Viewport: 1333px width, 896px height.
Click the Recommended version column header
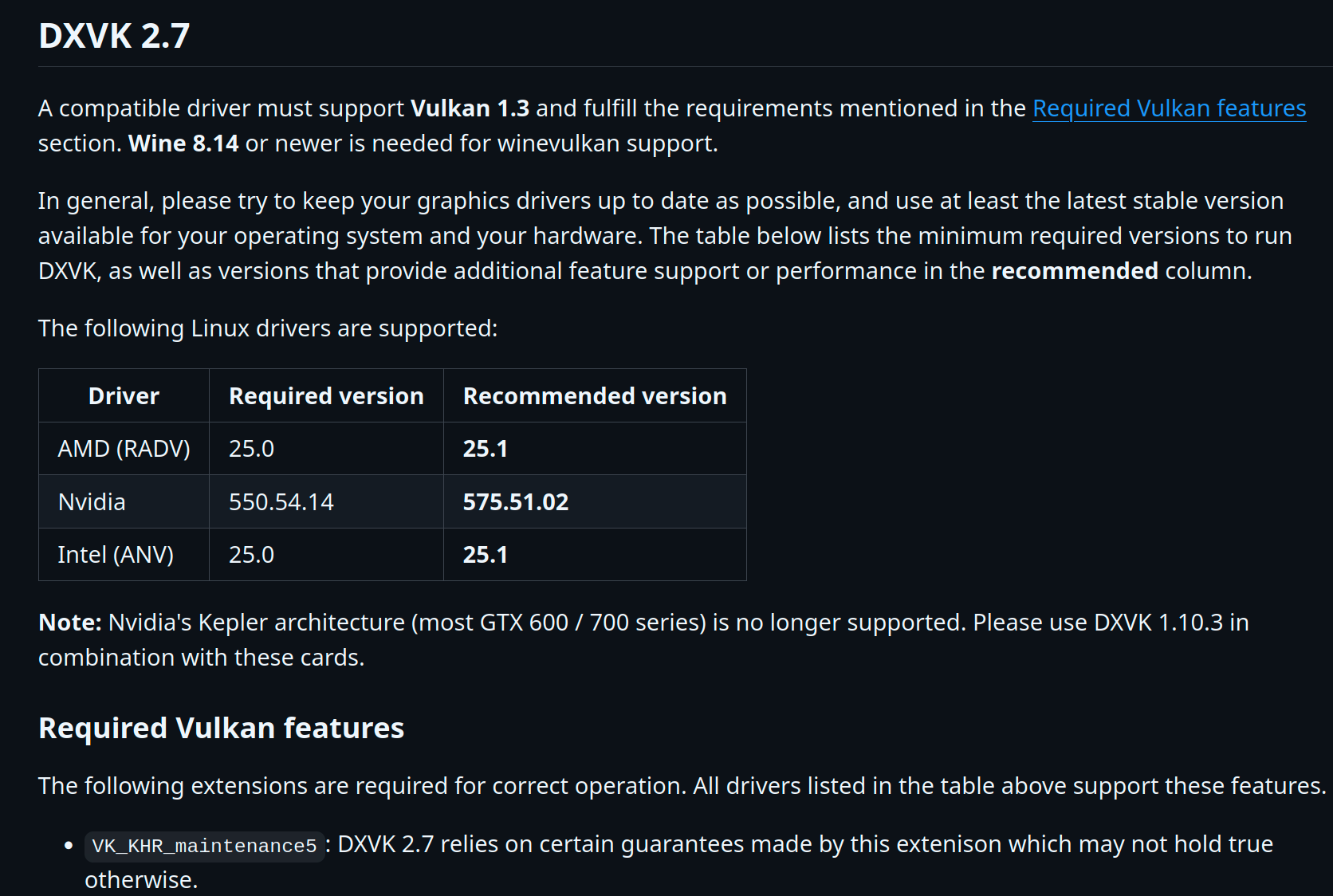[x=594, y=396]
